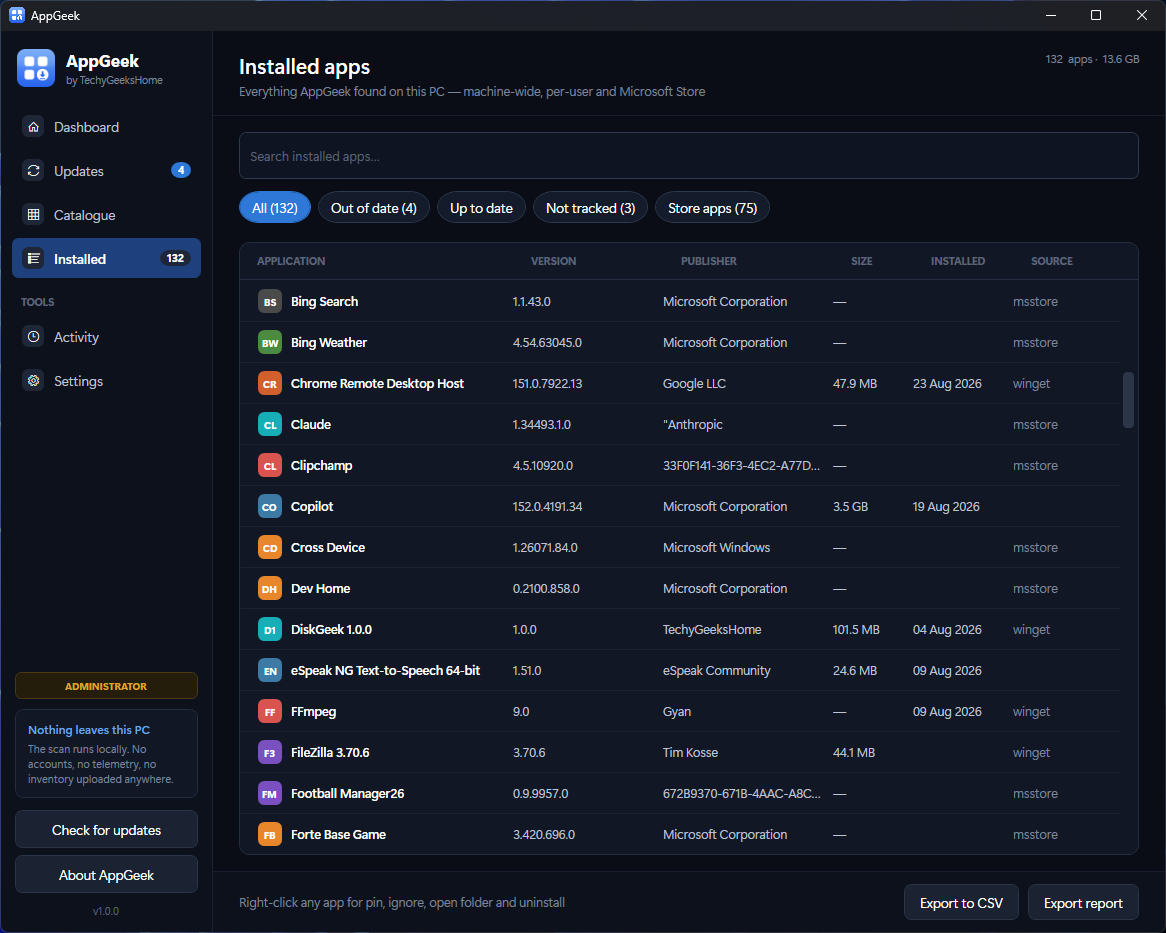This screenshot has height=933, width=1166.
Task: Click the Dashboard home icon
Action: [33, 127]
